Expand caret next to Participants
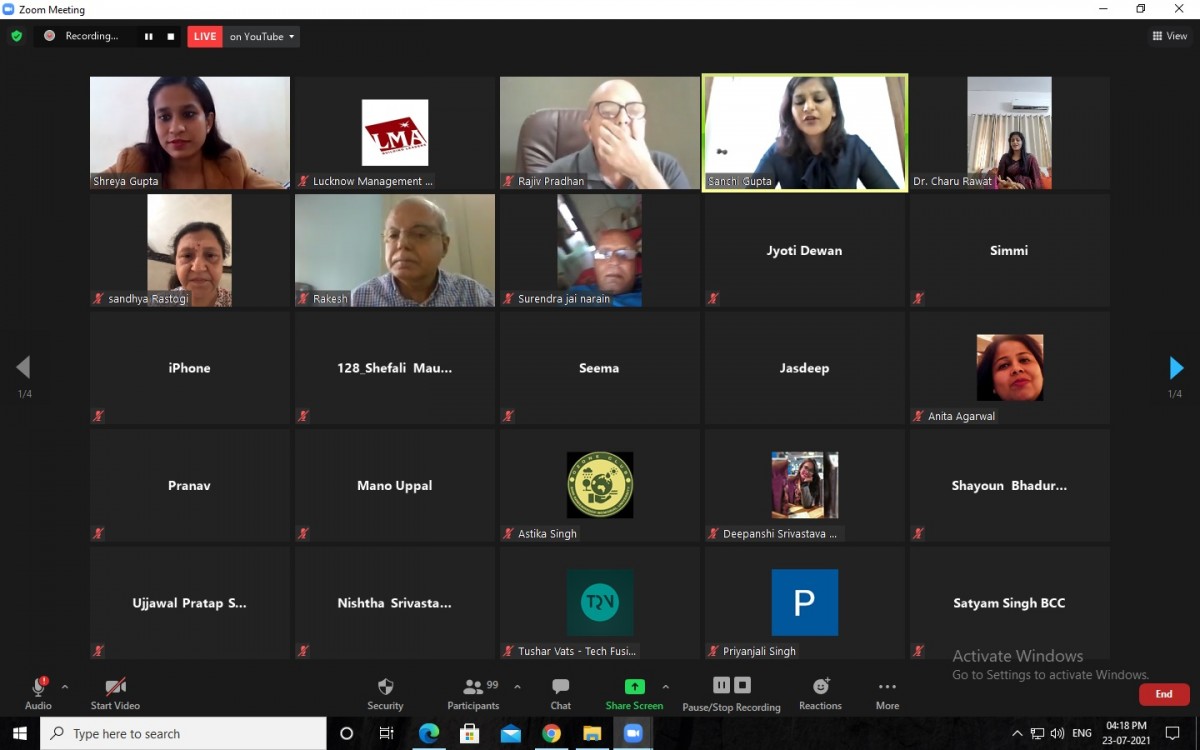Viewport: 1200px width, 750px height. [517, 687]
